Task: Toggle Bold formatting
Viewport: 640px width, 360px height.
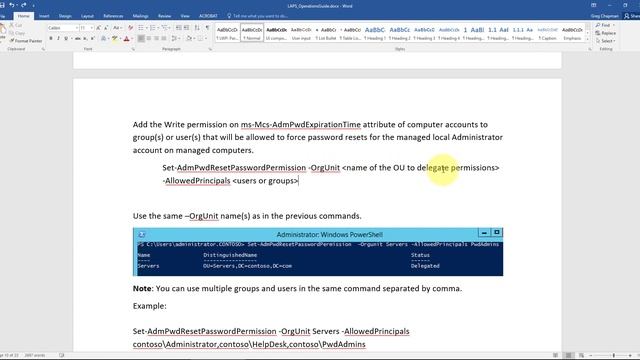Action: [51, 38]
